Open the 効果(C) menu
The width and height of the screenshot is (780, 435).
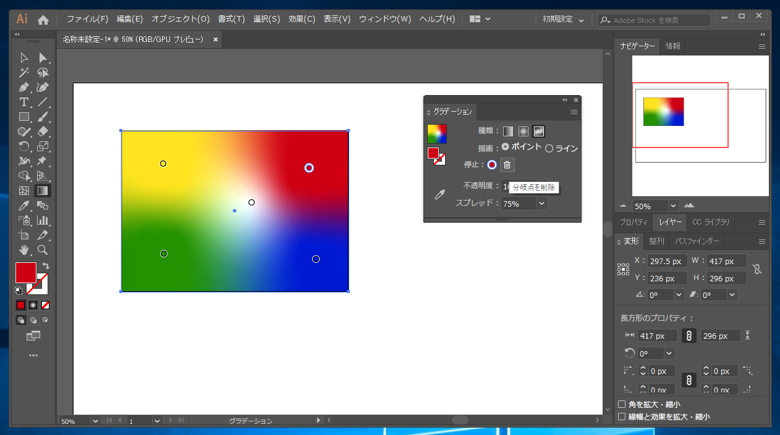point(301,19)
